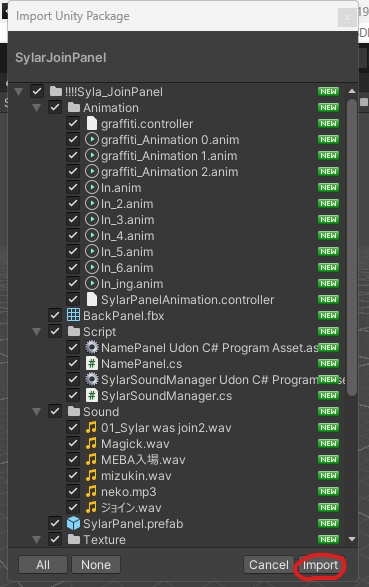Uncheck the Sound folder checkbox
This screenshot has height=587, width=369.
pyautogui.click(x=55, y=412)
